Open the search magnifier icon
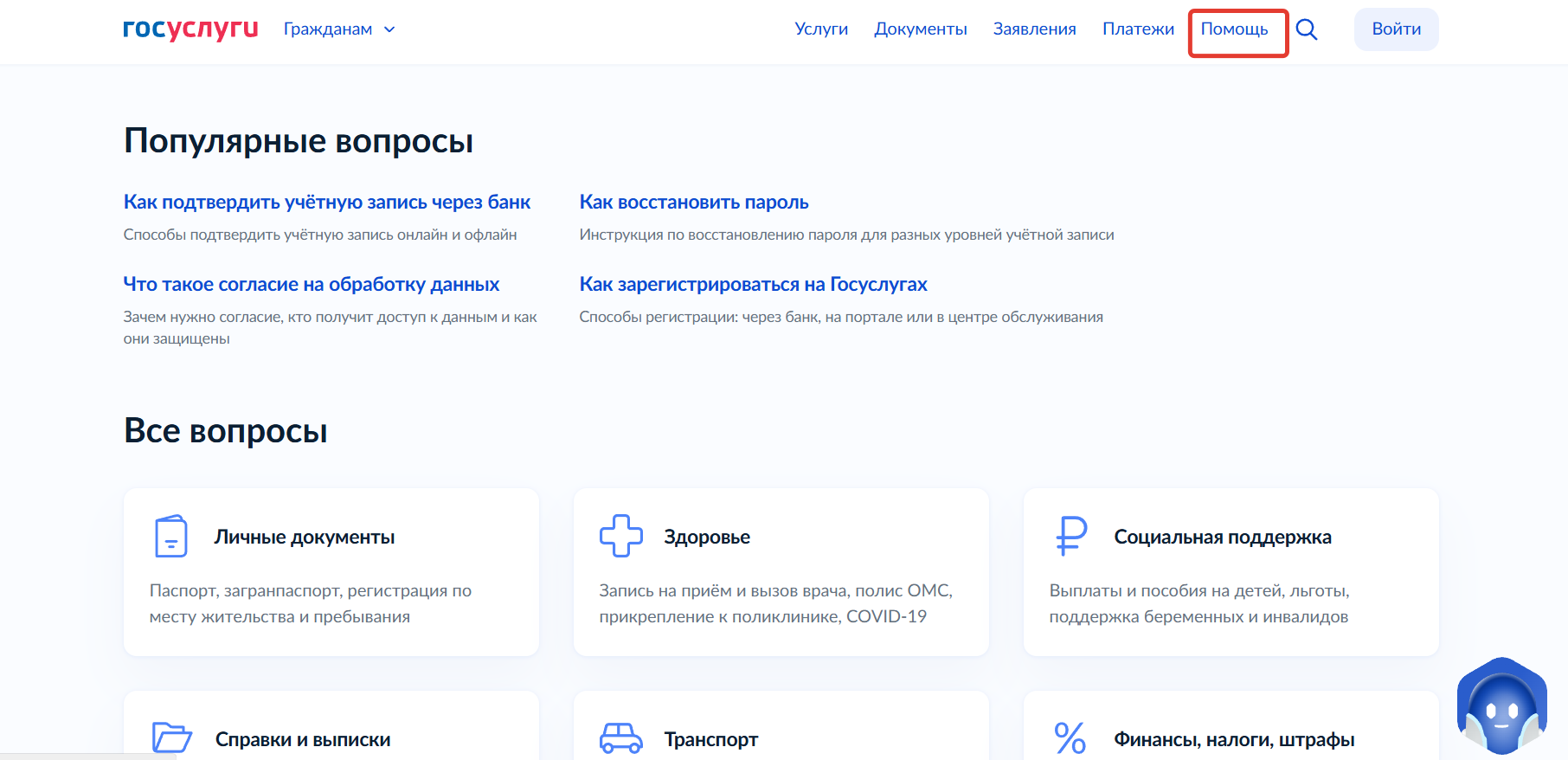Screen dimensions: 1568x760 (x=1307, y=29)
